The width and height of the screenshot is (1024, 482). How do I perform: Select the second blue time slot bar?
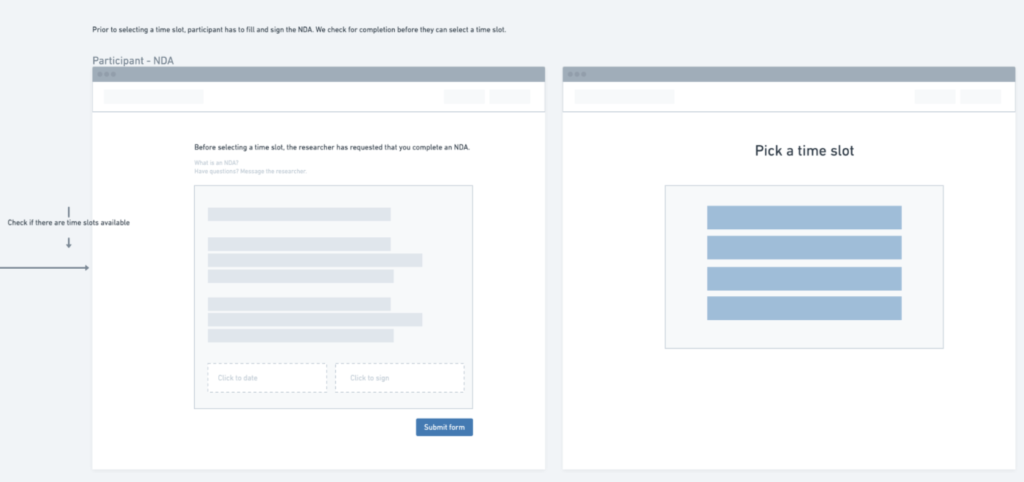(804, 248)
